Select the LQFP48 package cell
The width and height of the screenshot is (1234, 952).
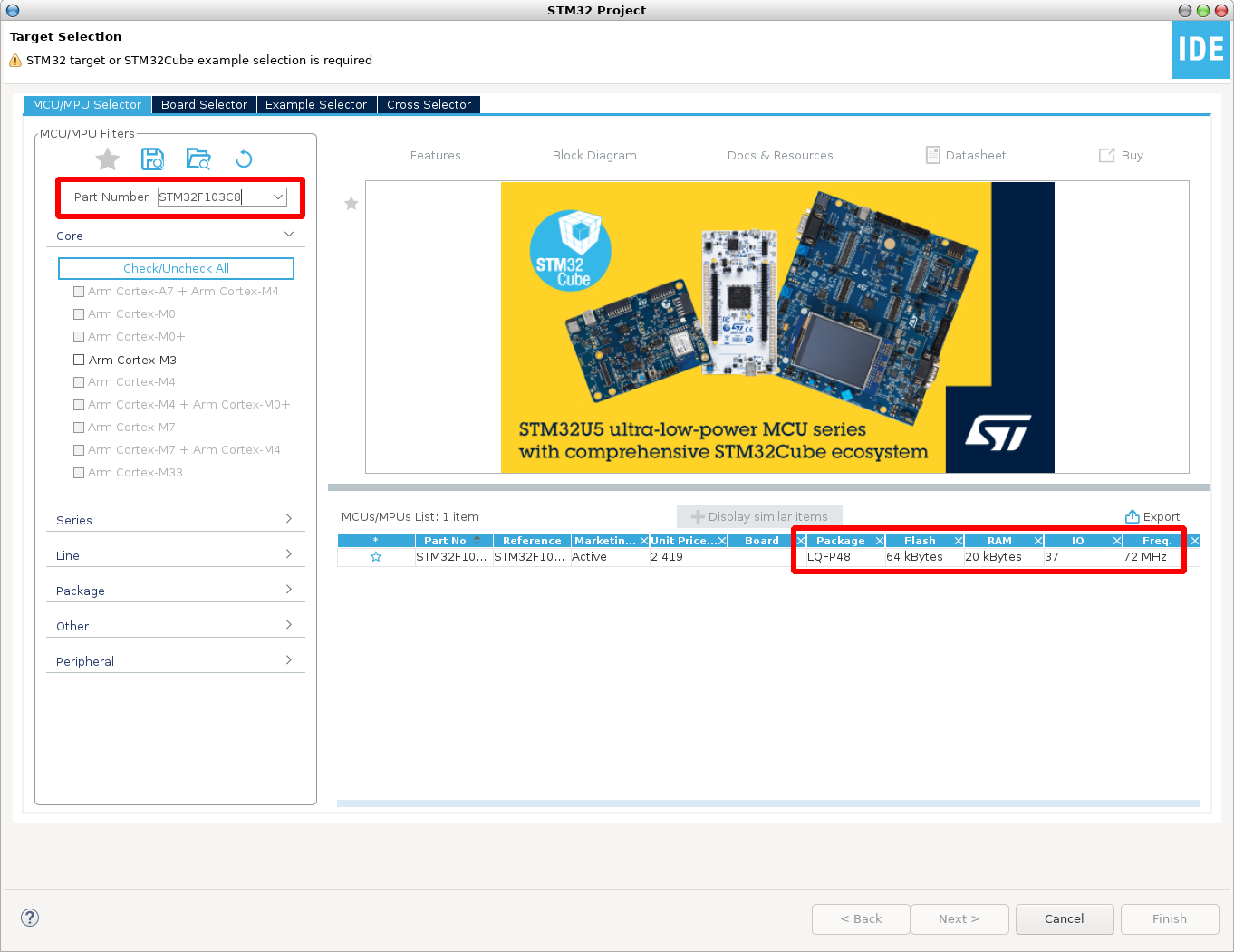pyautogui.click(x=844, y=557)
